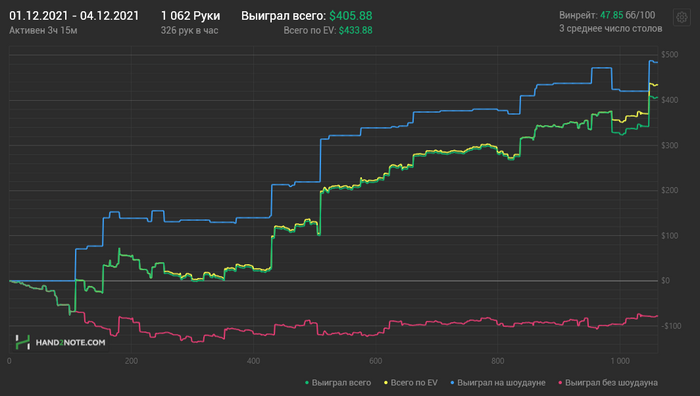The width and height of the screenshot is (700, 396).
Task: Click the winrate value 47.85
Action: (611, 15)
